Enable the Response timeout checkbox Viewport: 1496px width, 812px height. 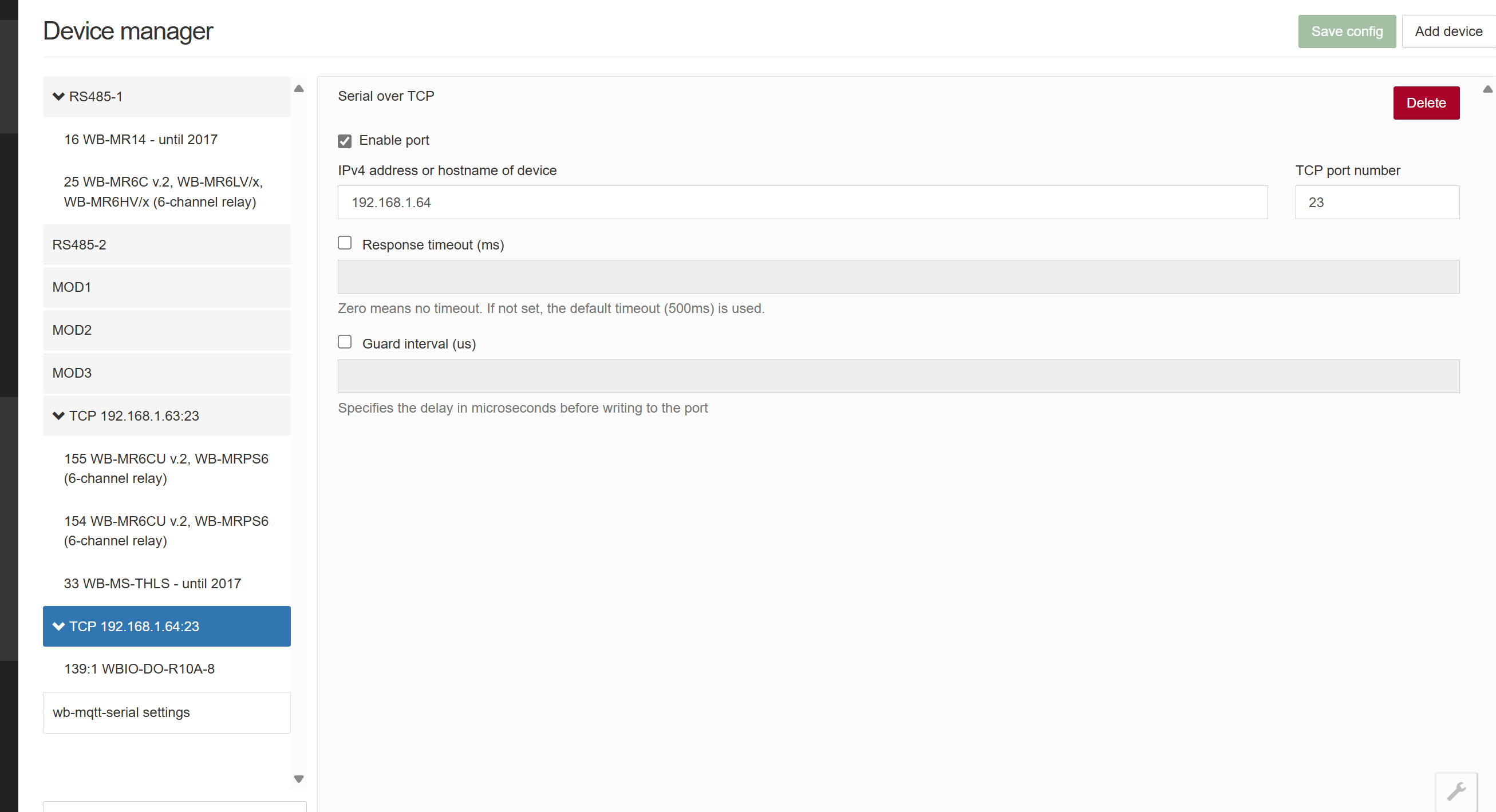tap(345, 243)
